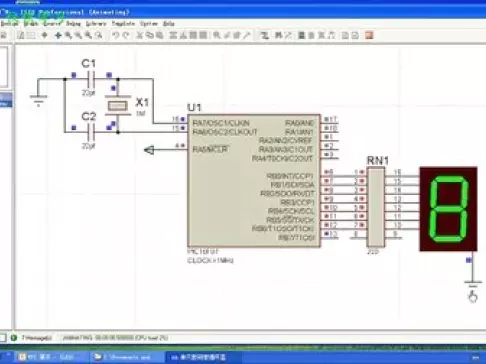Select the U1 microcontroller chip body

point(254,181)
